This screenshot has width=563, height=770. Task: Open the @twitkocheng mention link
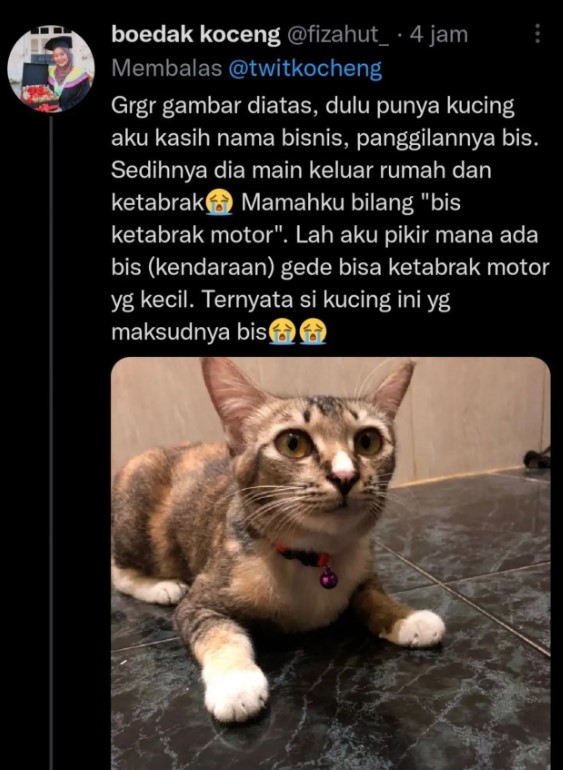coord(305,69)
